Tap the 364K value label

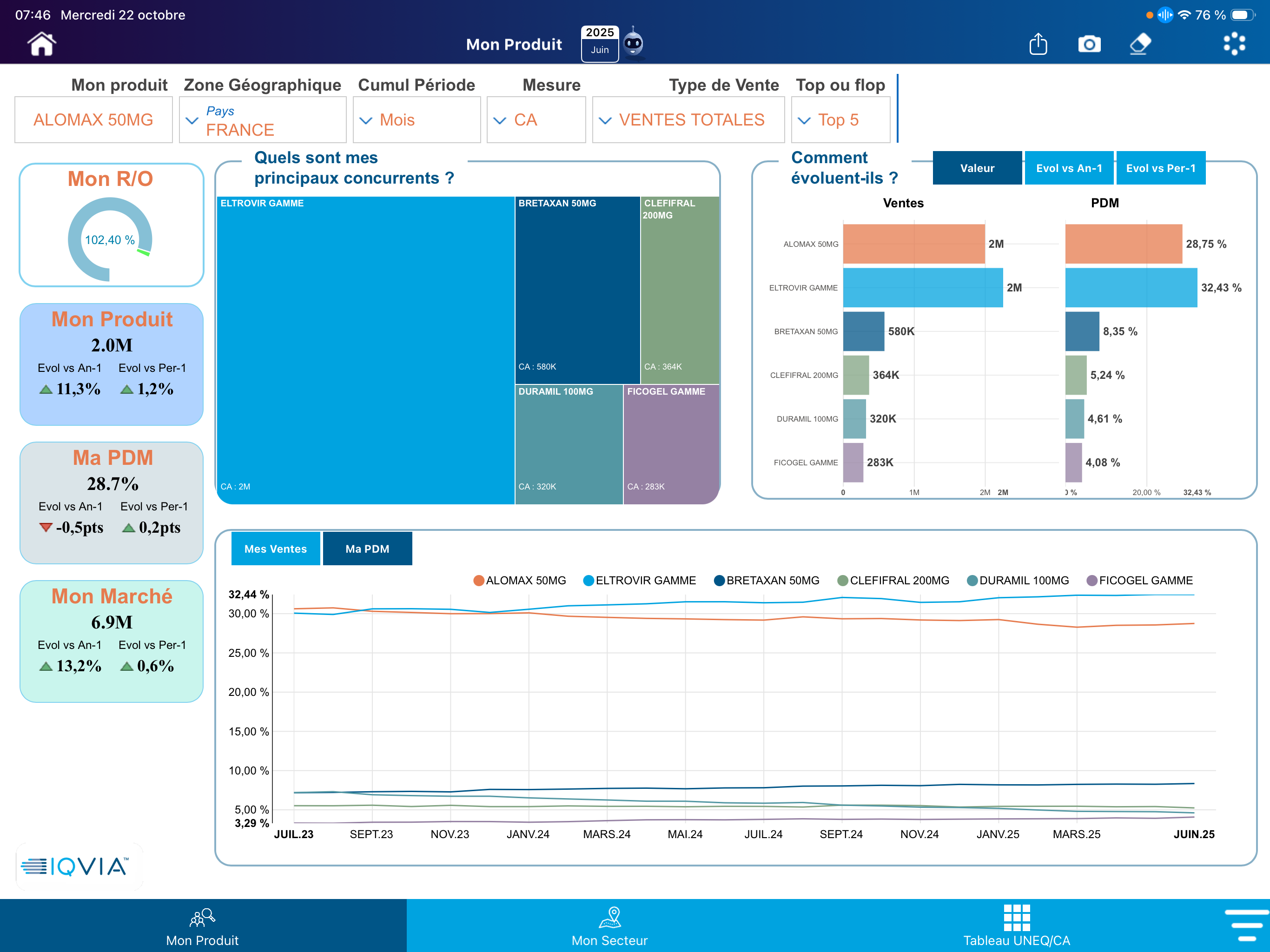pyautogui.click(x=886, y=375)
